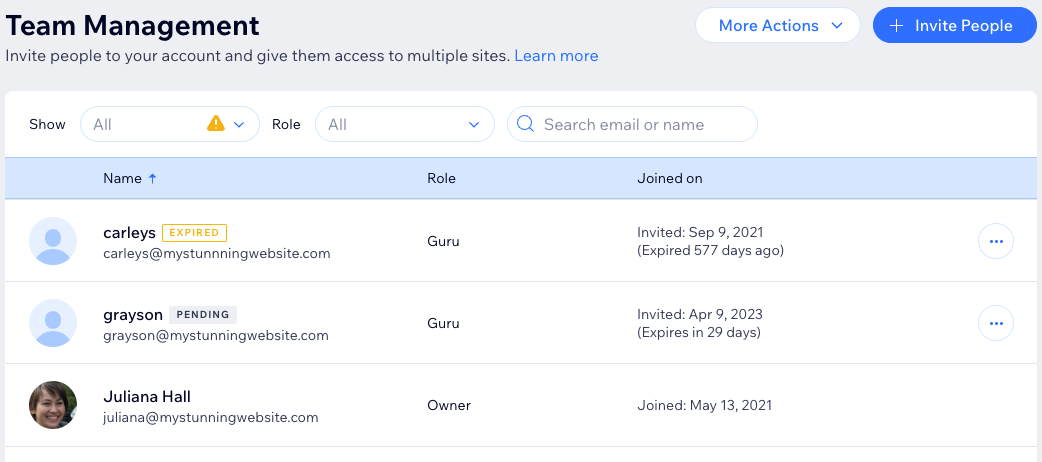Viewport: 1042px width, 462px height.
Task: Sort by the Name column header
Action: point(122,178)
